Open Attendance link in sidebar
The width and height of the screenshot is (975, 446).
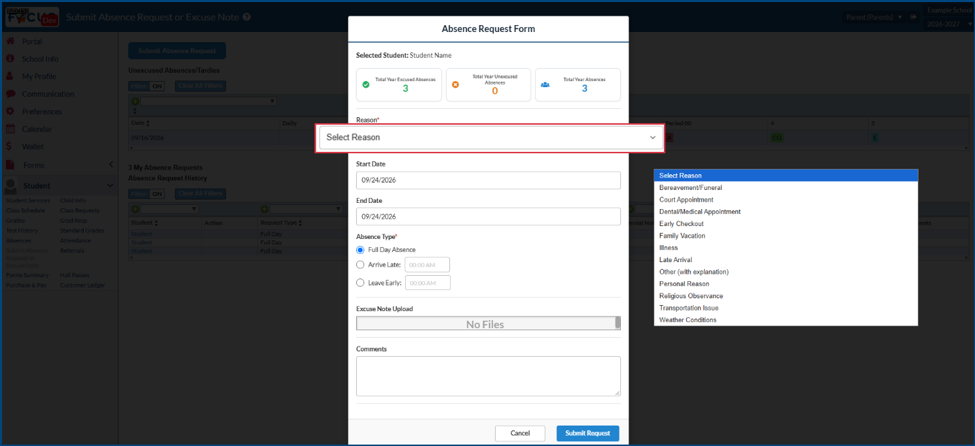point(75,240)
